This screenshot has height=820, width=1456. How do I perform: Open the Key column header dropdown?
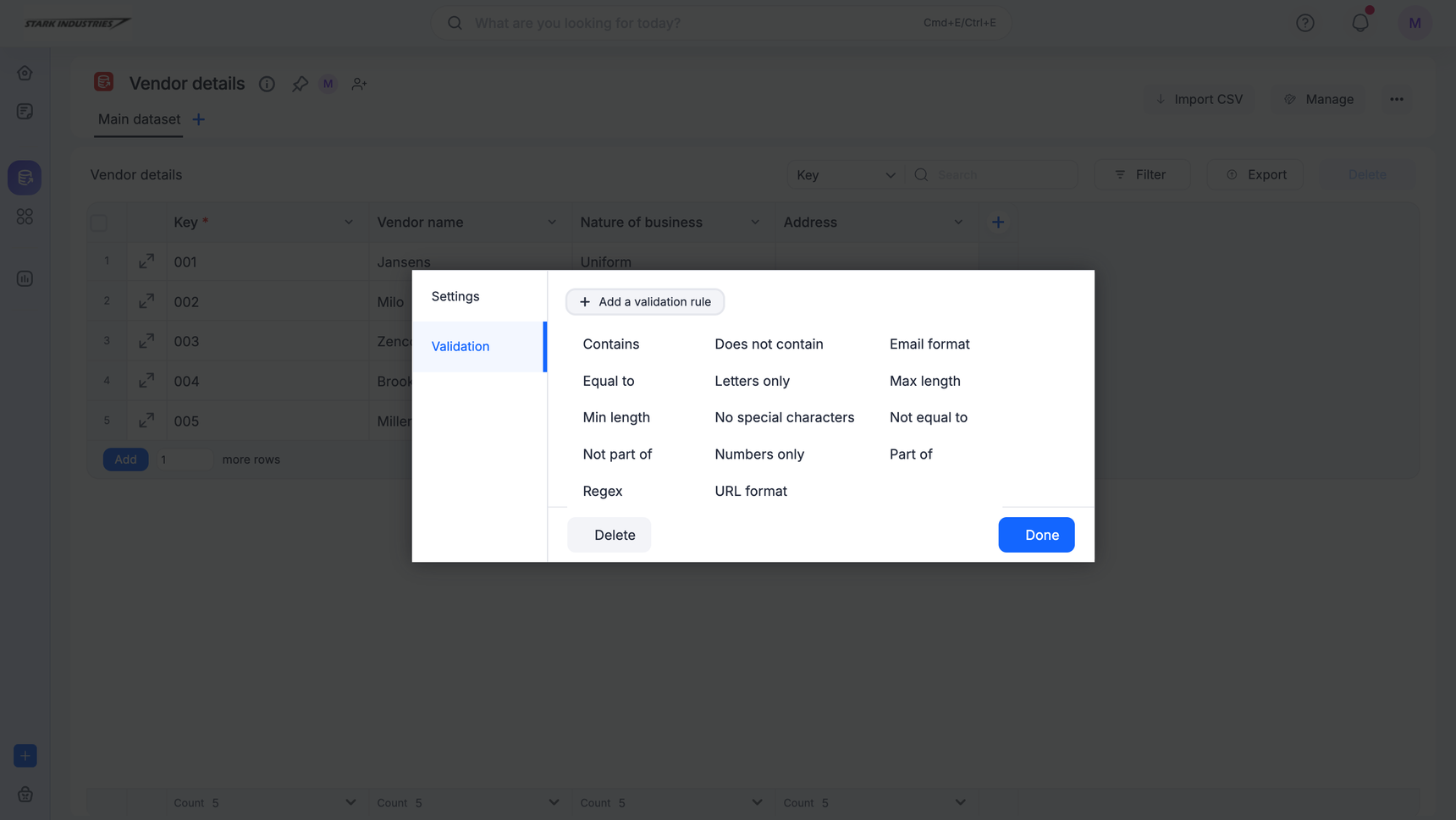pos(349,223)
